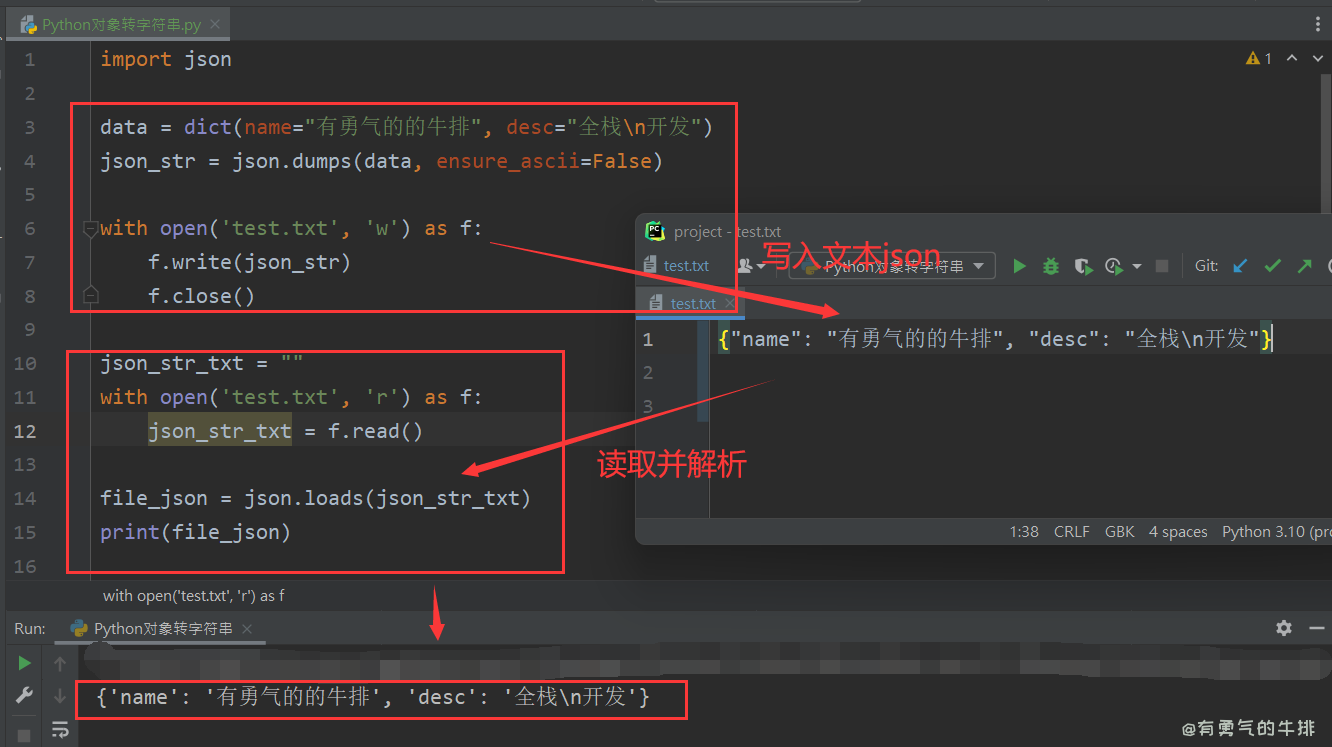Open Run console settings gear

pos(1283,627)
